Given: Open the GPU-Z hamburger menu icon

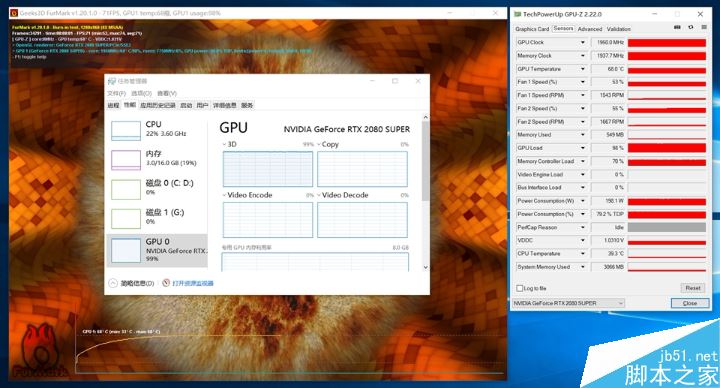Looking at the screenshot, I should point(704,27).
